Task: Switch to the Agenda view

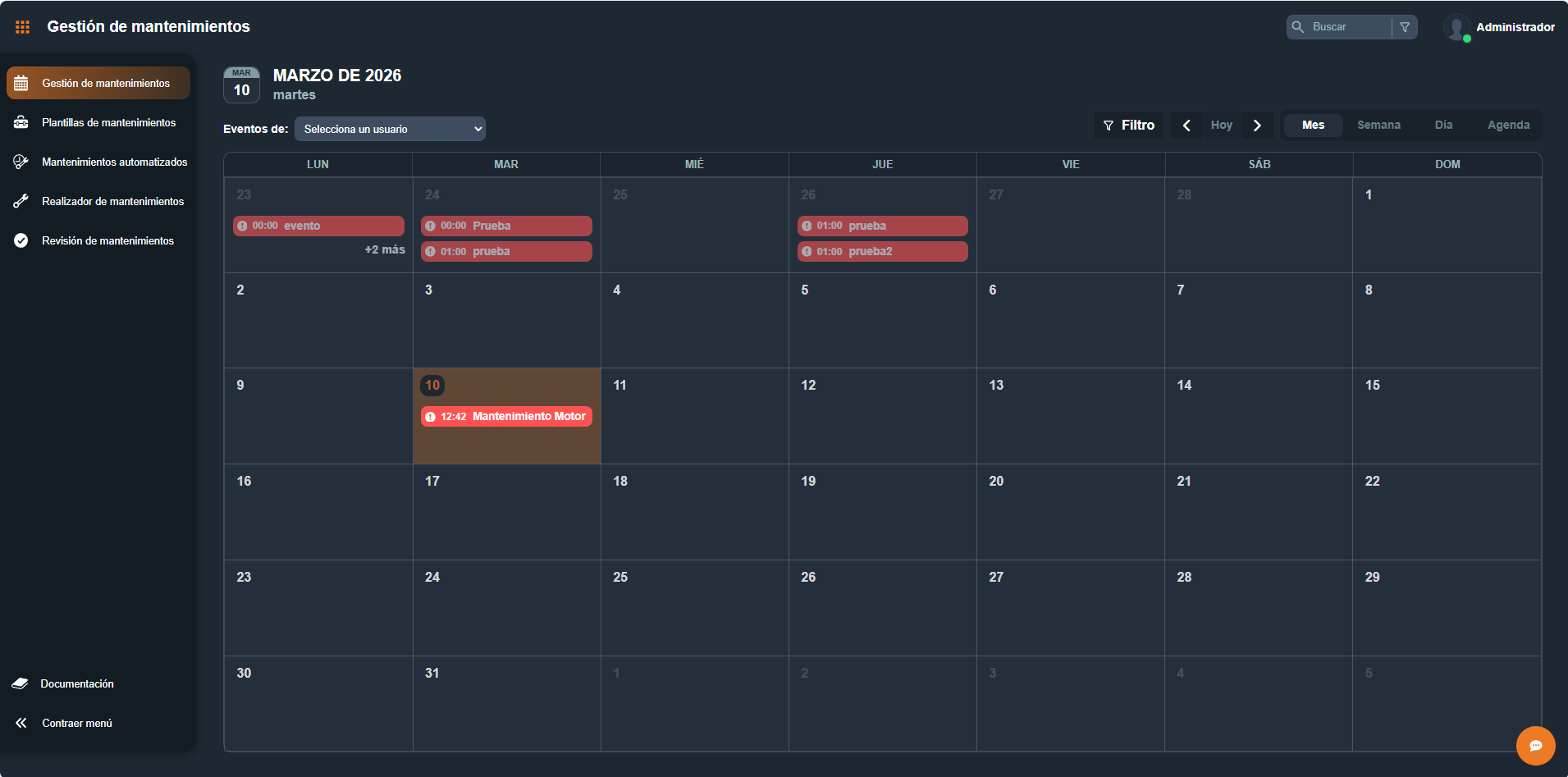Action: click(x=1508, y=125)
